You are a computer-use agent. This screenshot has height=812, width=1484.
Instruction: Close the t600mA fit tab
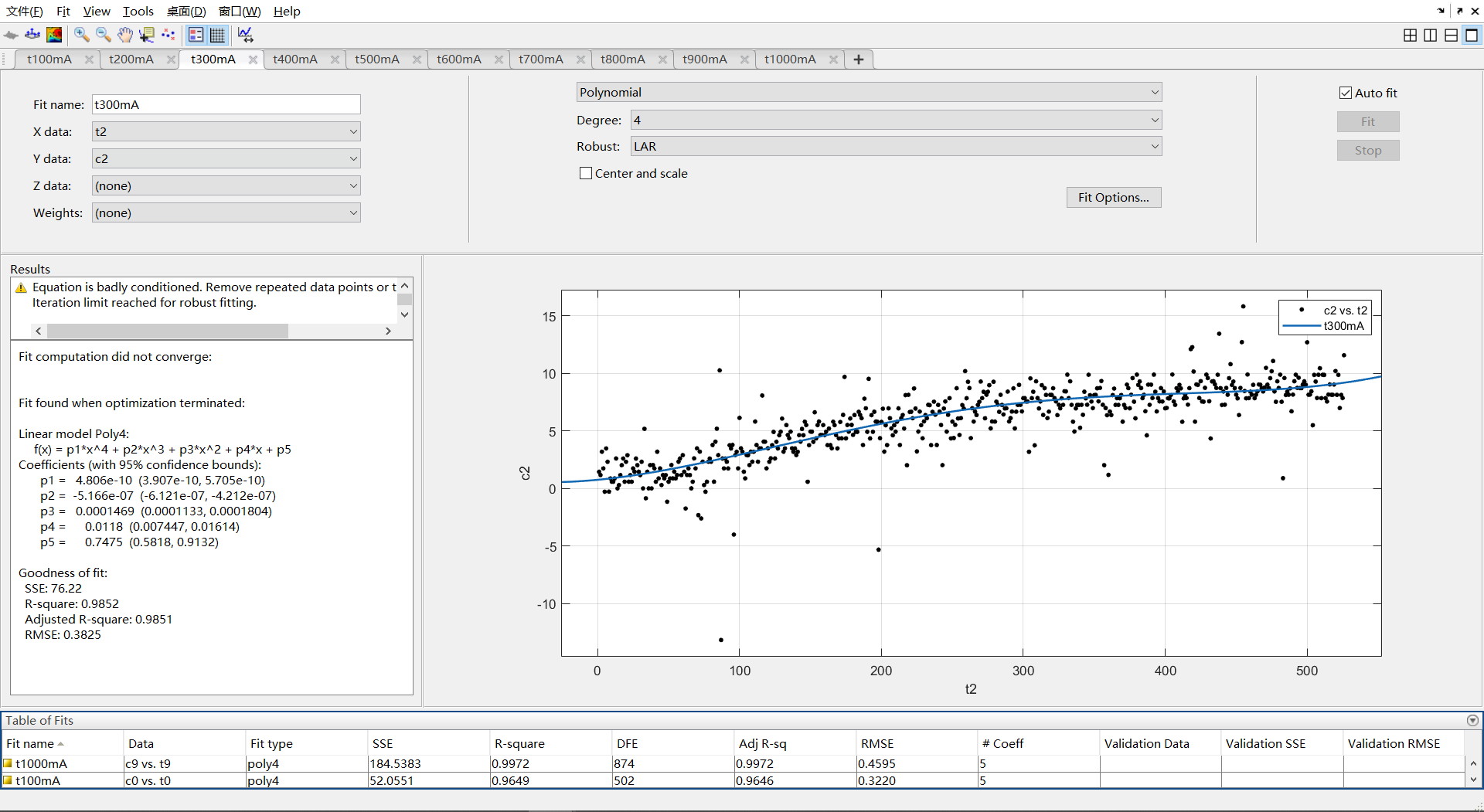point(499,59)
